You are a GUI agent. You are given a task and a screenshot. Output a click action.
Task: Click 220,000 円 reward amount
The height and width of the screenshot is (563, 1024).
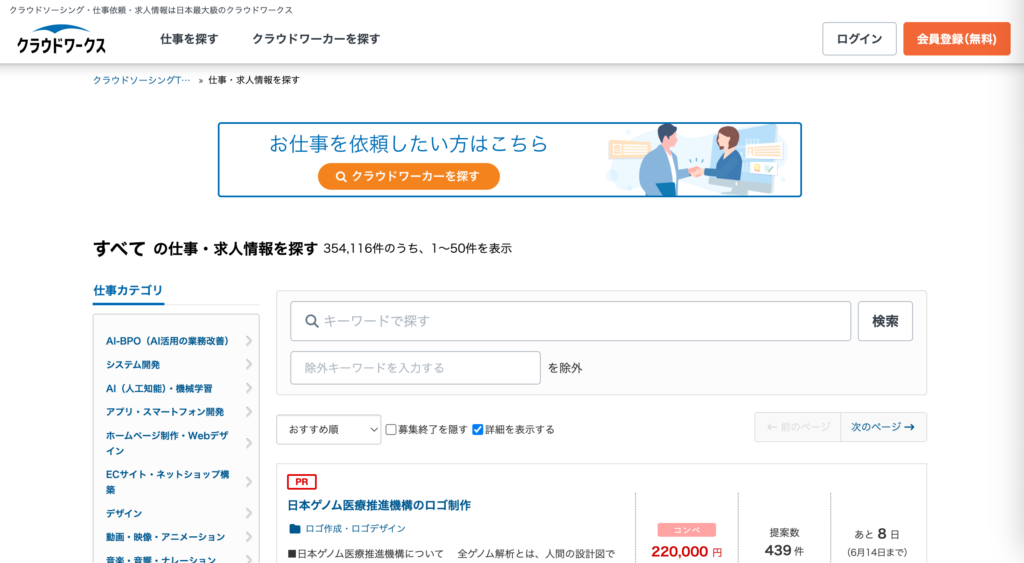[686, 551]
